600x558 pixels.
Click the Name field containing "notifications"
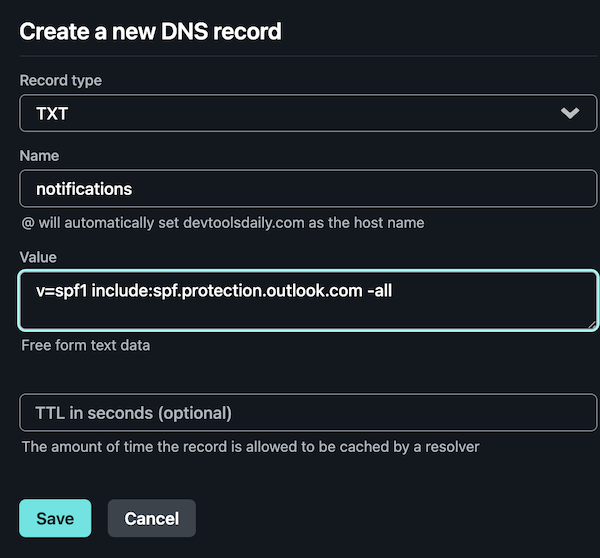coord(308,188)
